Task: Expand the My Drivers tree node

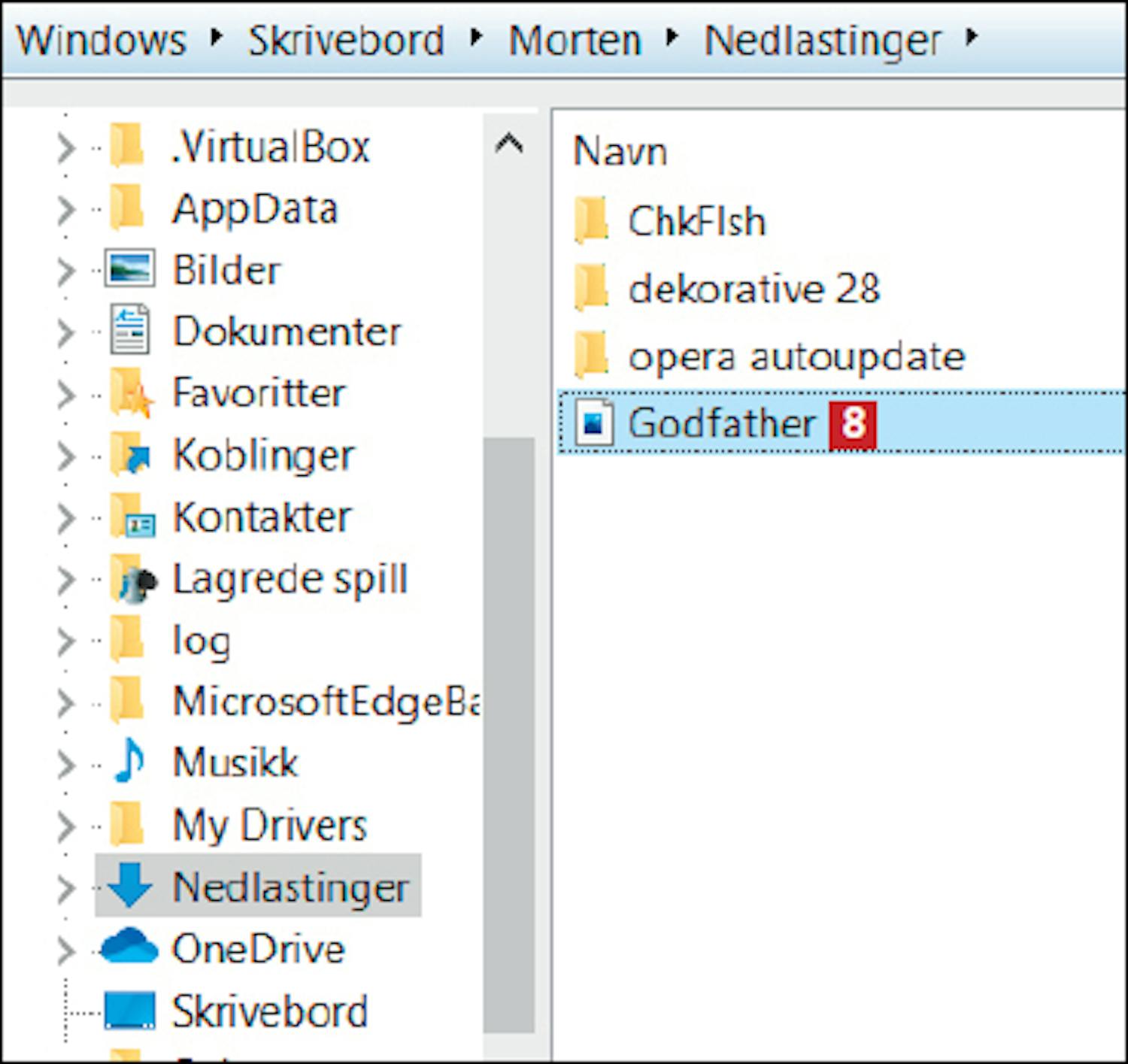Action: coord(66,826)
